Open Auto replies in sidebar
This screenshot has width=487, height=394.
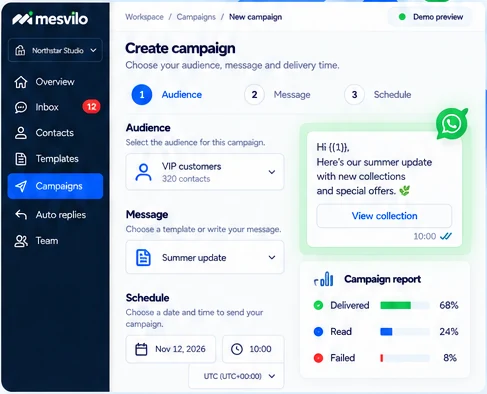pos(55,215)
